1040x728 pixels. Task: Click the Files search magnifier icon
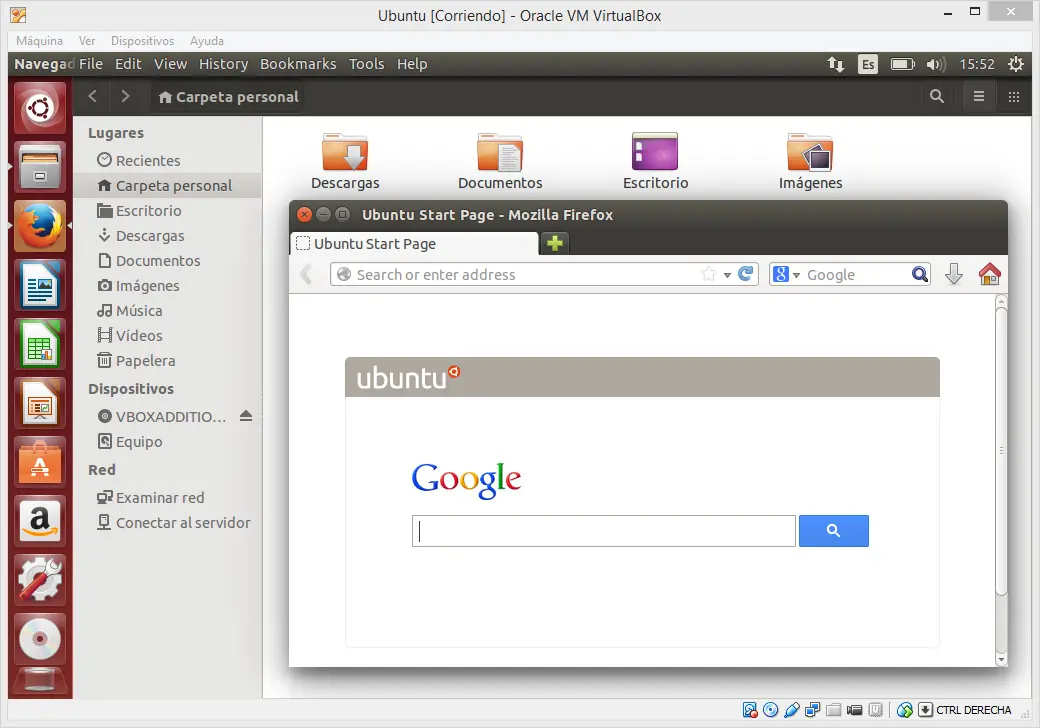click(x=937, y=96)
